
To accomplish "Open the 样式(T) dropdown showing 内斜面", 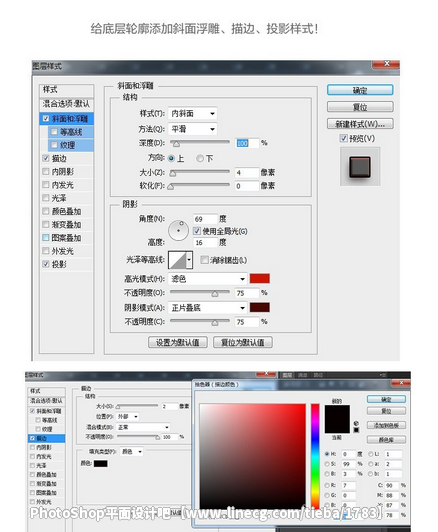I will coord(192,113).
